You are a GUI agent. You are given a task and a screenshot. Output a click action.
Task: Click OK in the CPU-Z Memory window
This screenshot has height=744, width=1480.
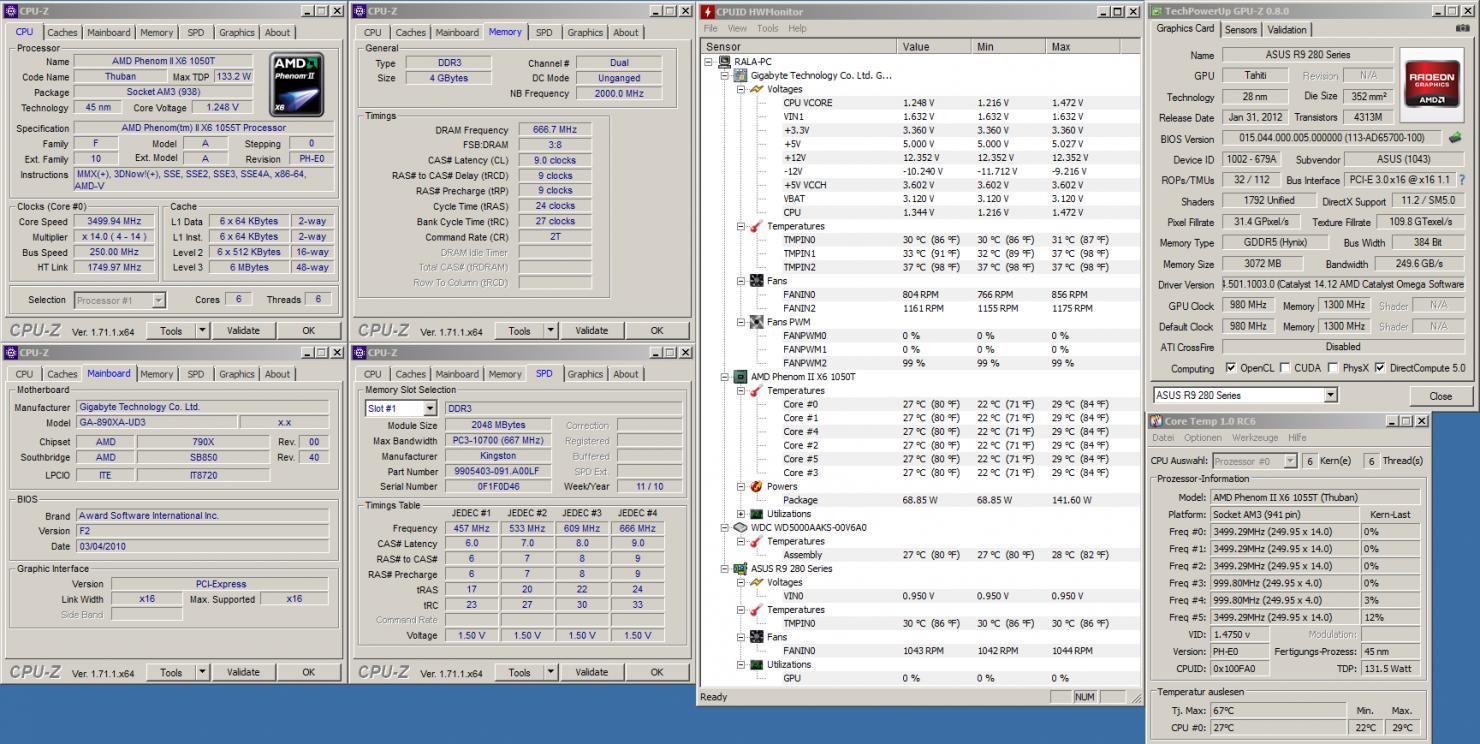tap(656, 330)
